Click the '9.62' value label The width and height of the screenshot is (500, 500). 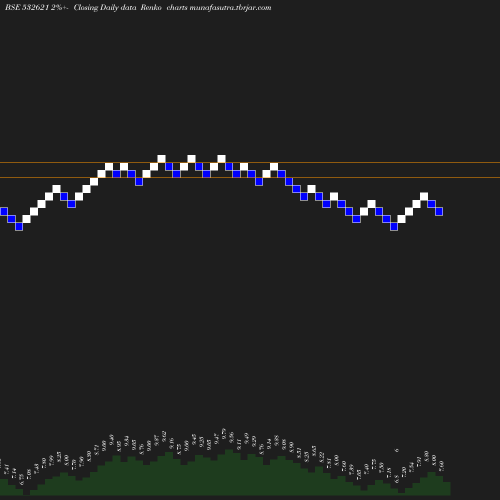coord(164,436)
